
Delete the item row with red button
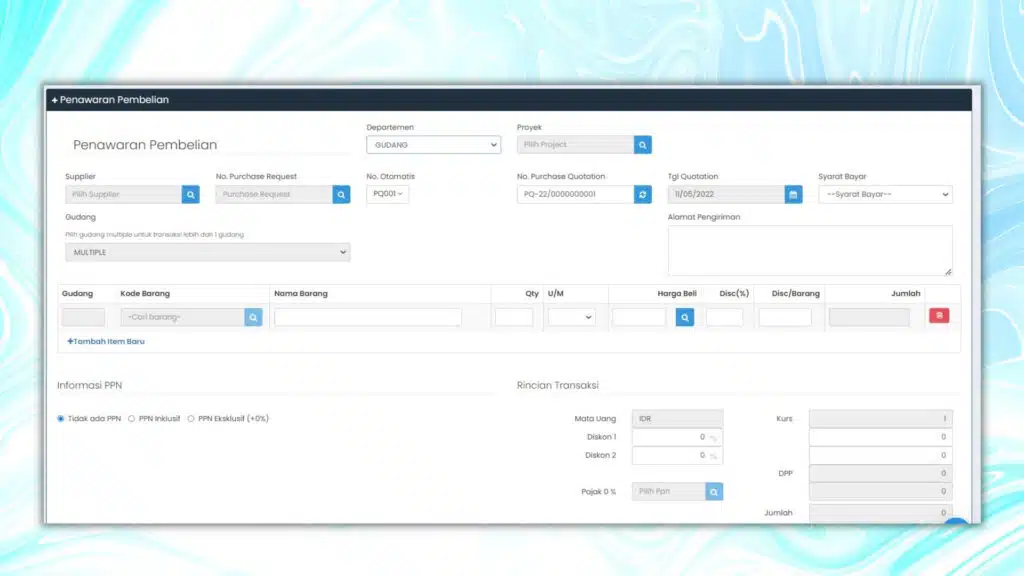click(939, 316)
